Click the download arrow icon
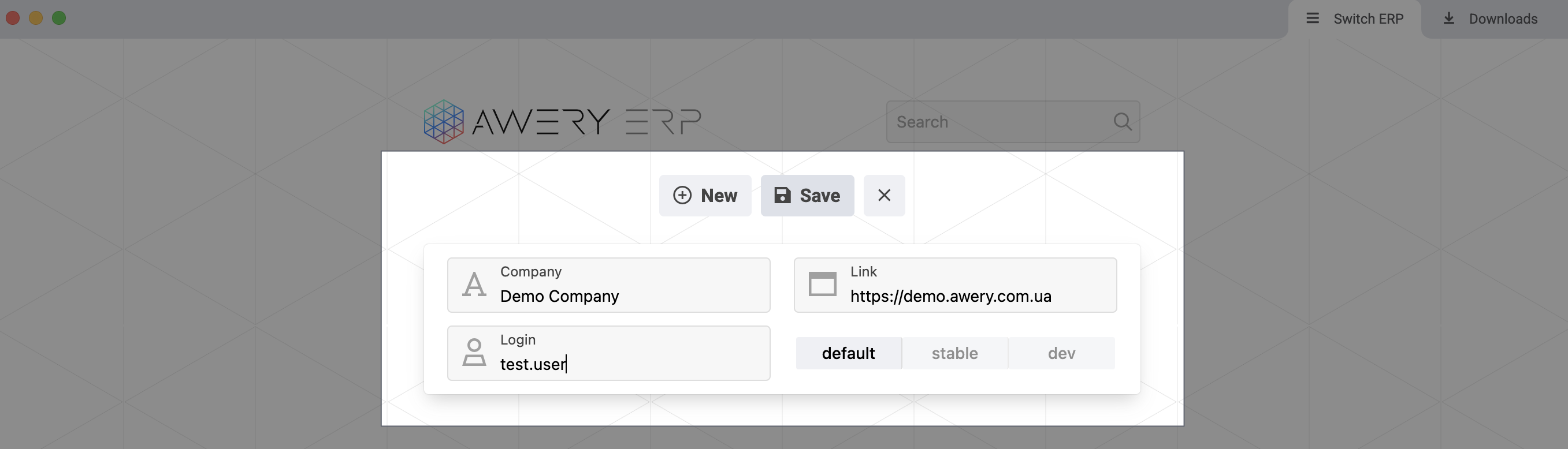 (x=1449, y=18)
